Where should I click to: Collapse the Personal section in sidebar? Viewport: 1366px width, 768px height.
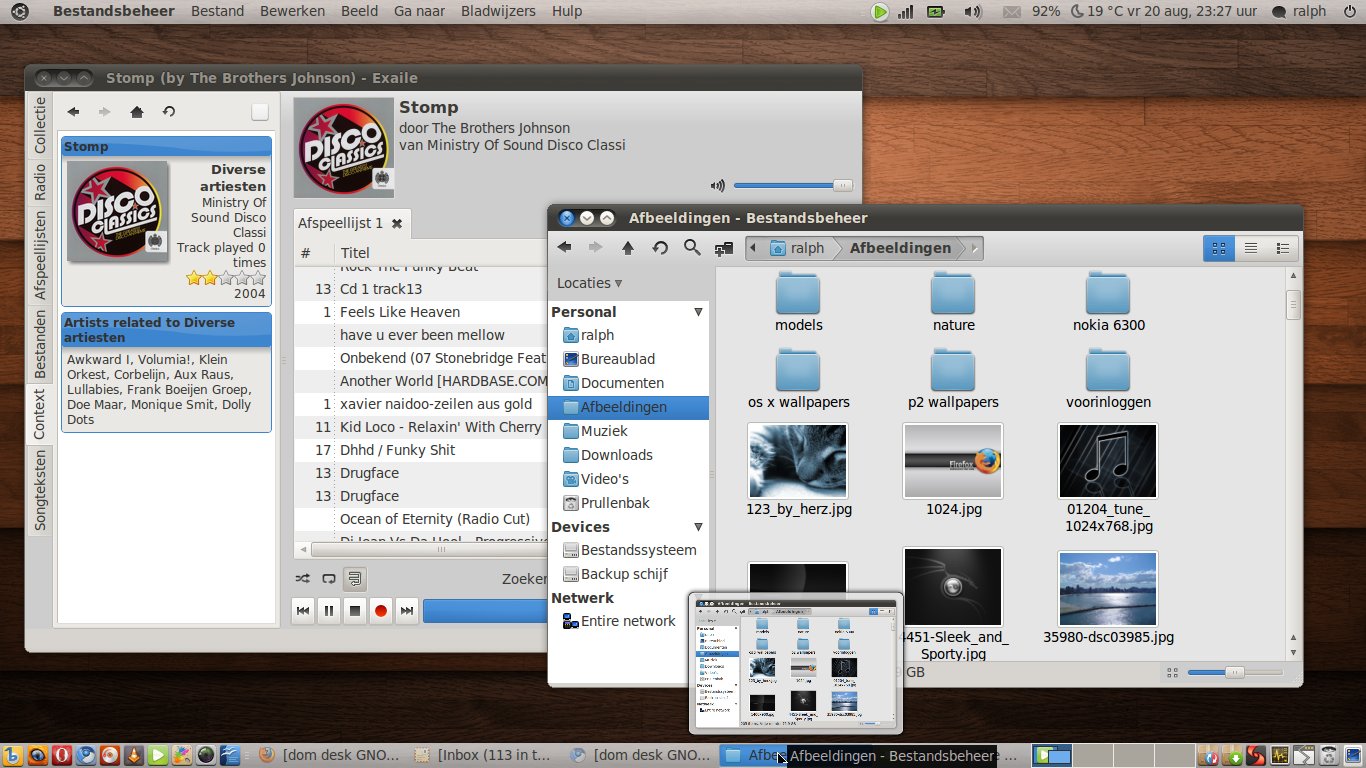[698, 312]
